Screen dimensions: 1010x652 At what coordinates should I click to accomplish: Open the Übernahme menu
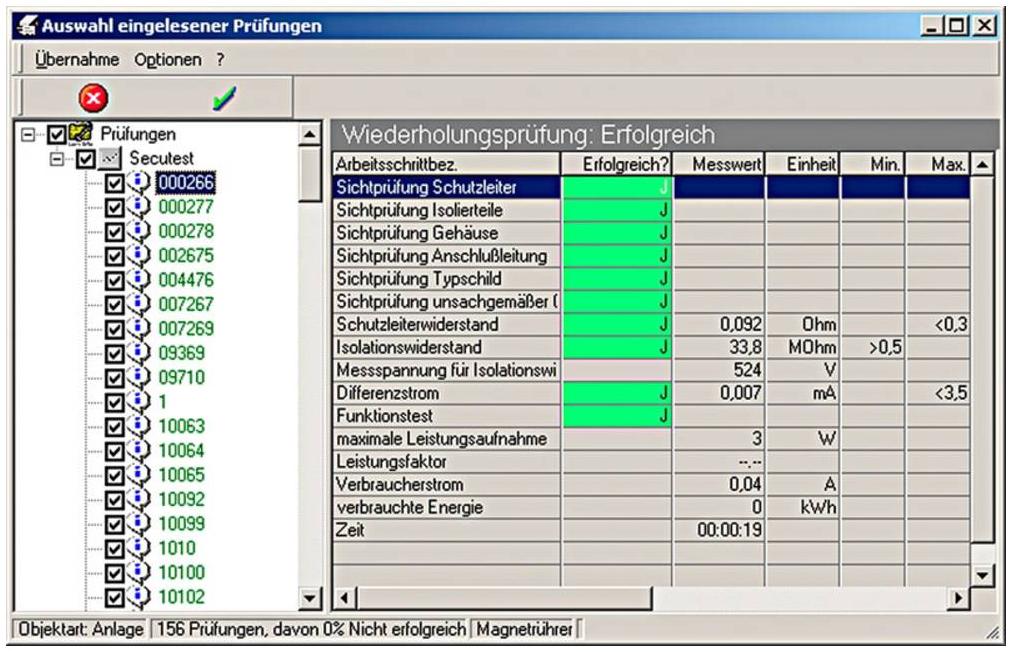78,60
